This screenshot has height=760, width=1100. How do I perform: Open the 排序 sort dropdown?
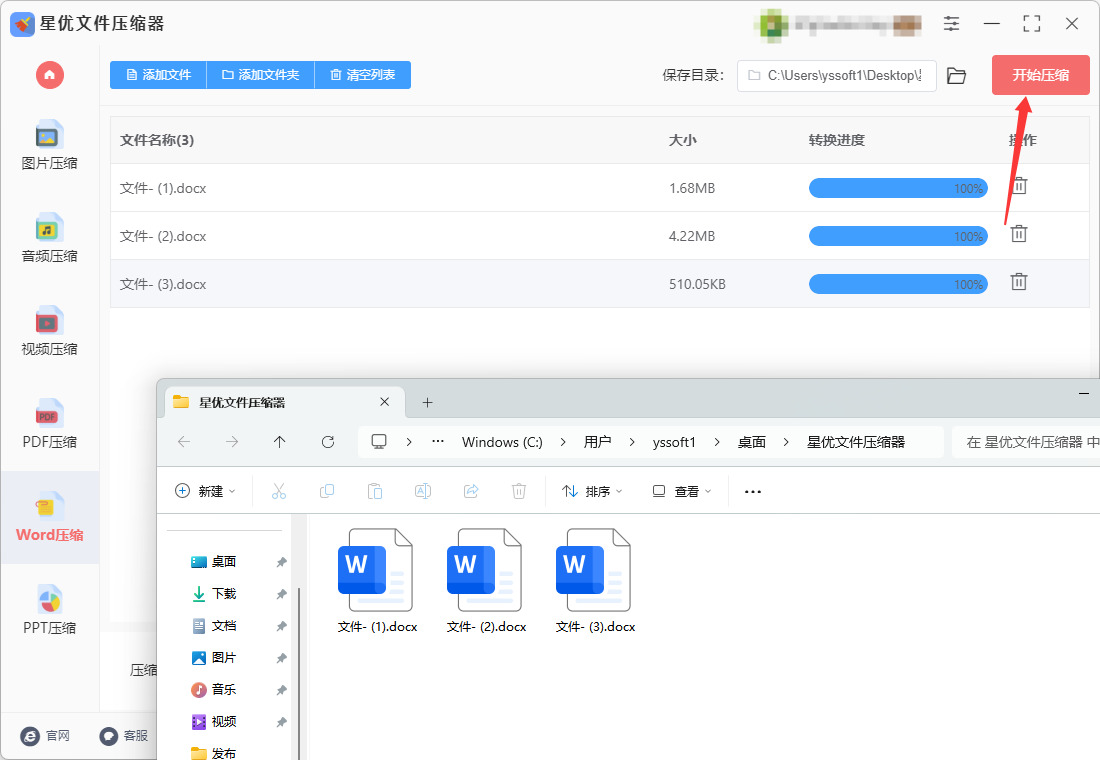click(592, 491)
